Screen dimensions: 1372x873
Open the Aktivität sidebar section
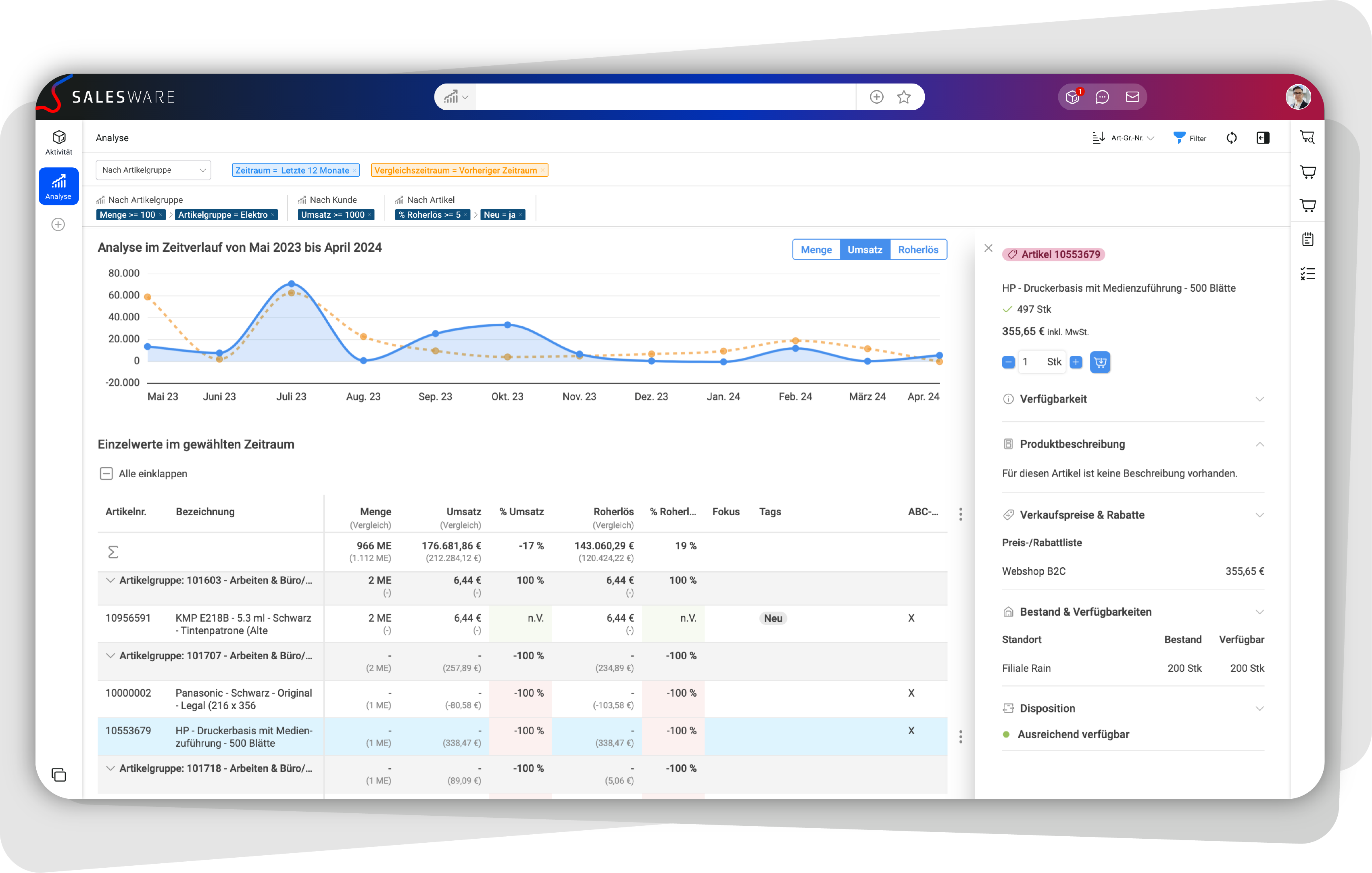(59, 142)
